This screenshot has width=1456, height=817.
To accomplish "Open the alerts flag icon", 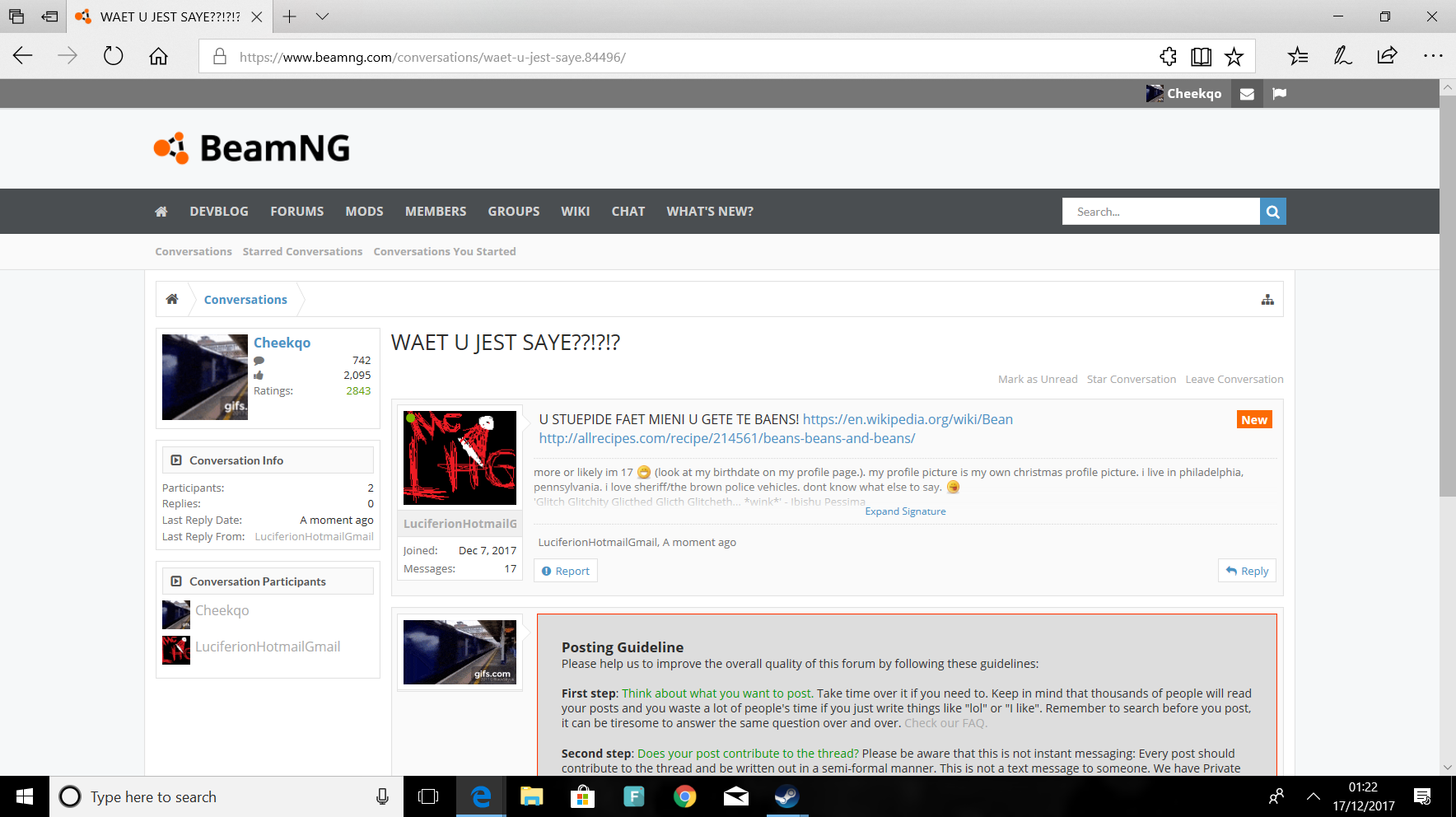I will [x=1279, y=94].
